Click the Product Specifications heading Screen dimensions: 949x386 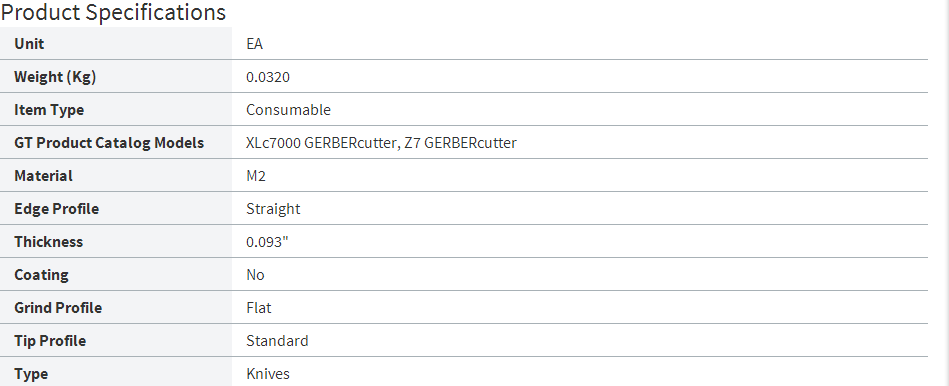(x=113, y=12)
